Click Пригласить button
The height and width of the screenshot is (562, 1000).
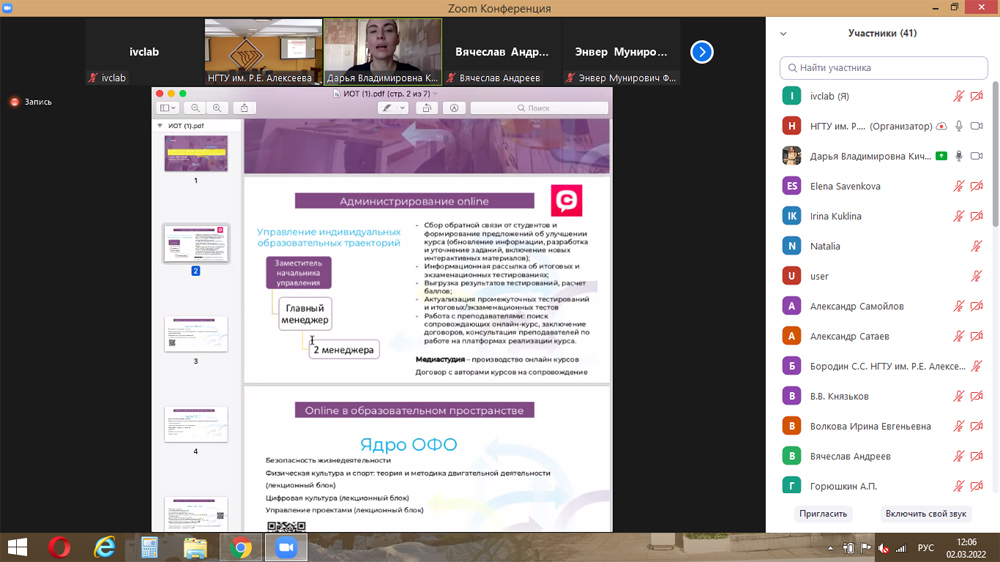[x=823, y=514]
